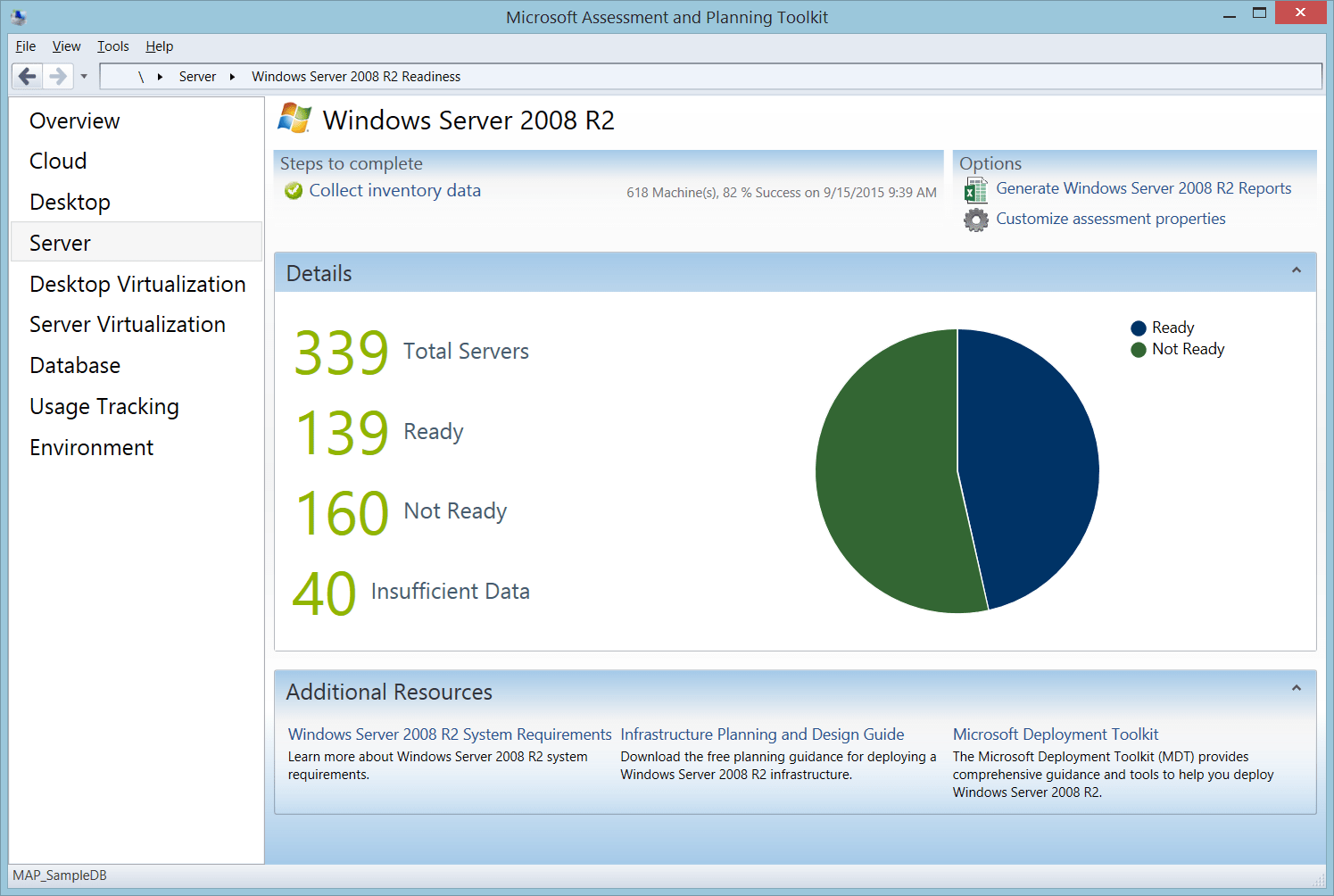Collapse the Details section
This screenshot has width=1334, height=896.
coord(1297,272)
